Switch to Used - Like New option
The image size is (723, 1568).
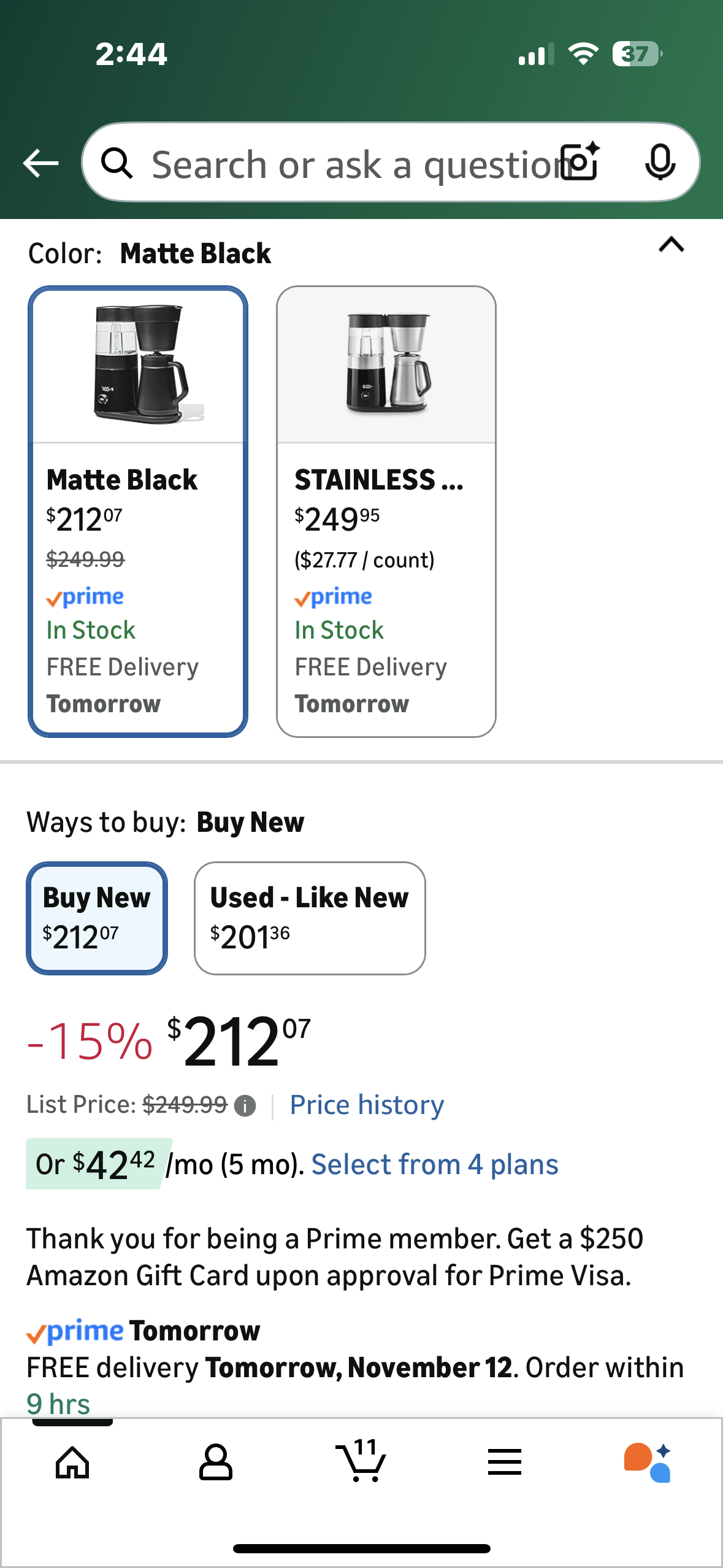pos(309,917)
